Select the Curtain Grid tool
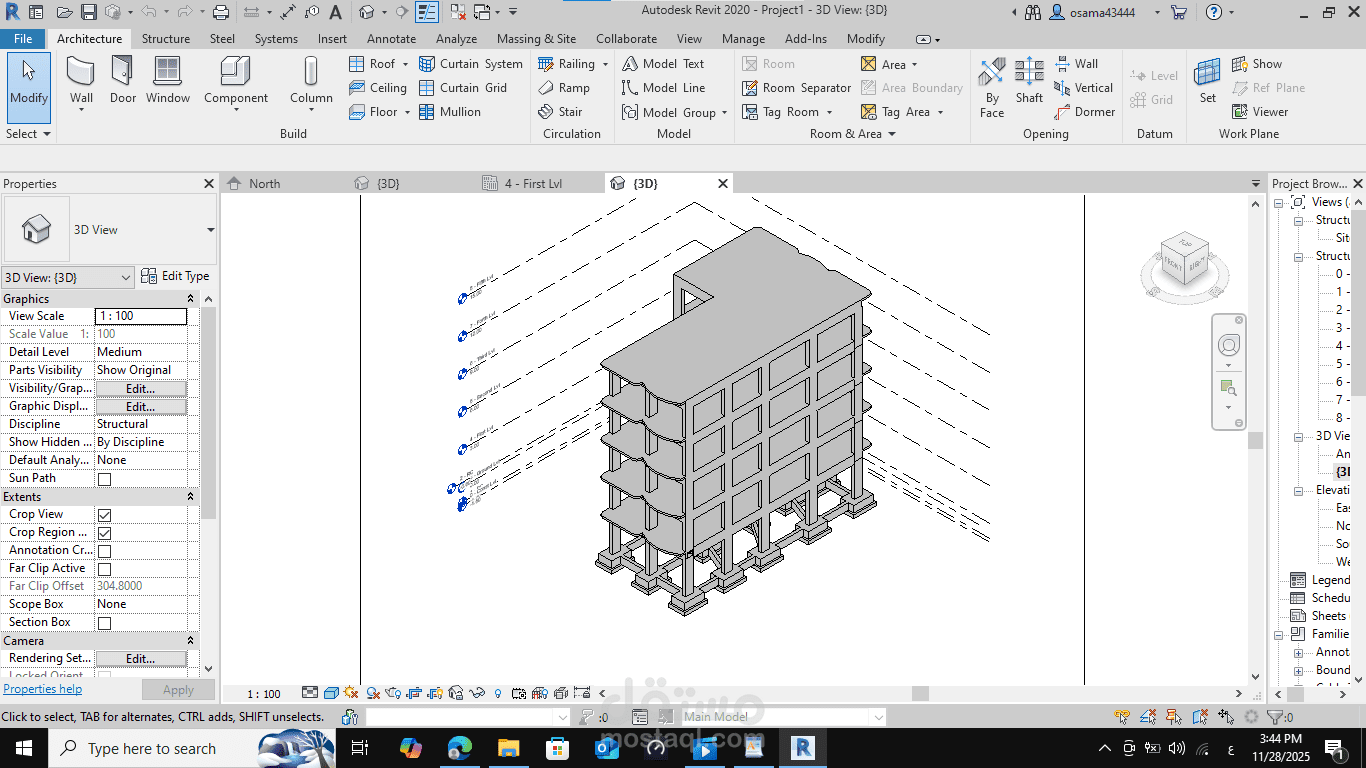 462,88
